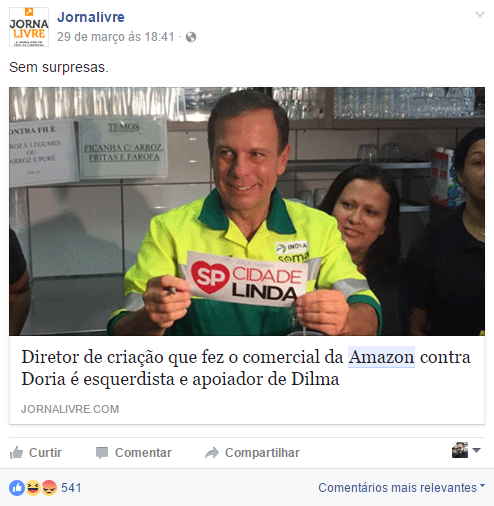Click the post timestamp 29 de março
This screenshot has height=506, width=494.
[115, 37]
